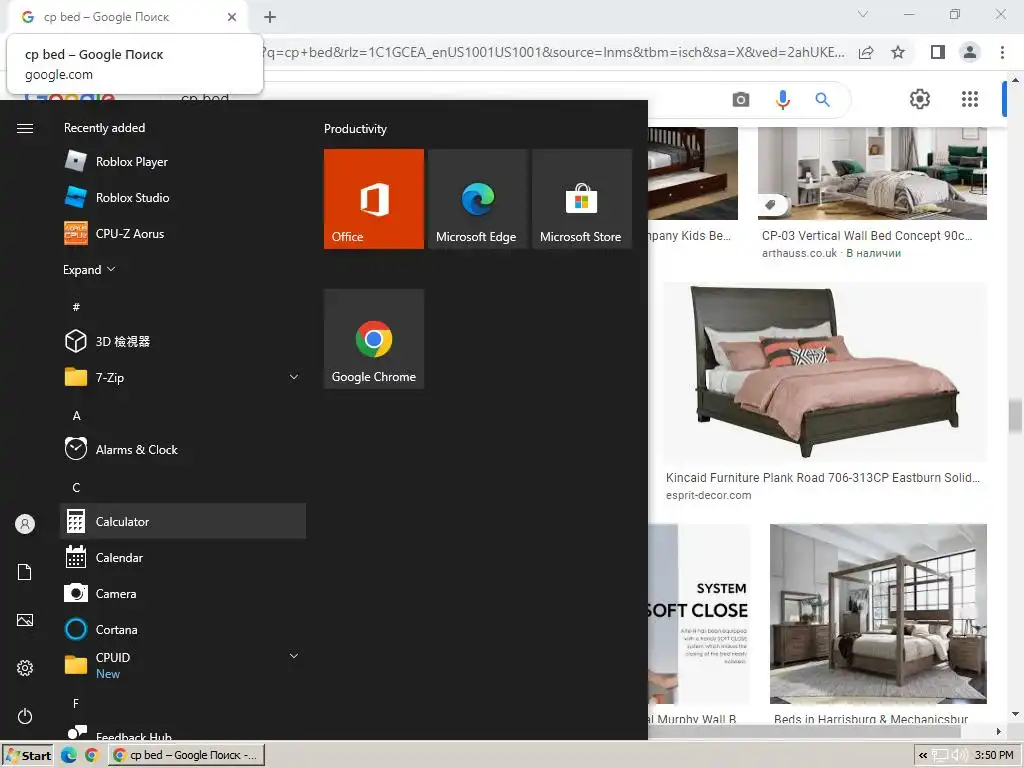Open the esprit-decor.com source link

709,495
